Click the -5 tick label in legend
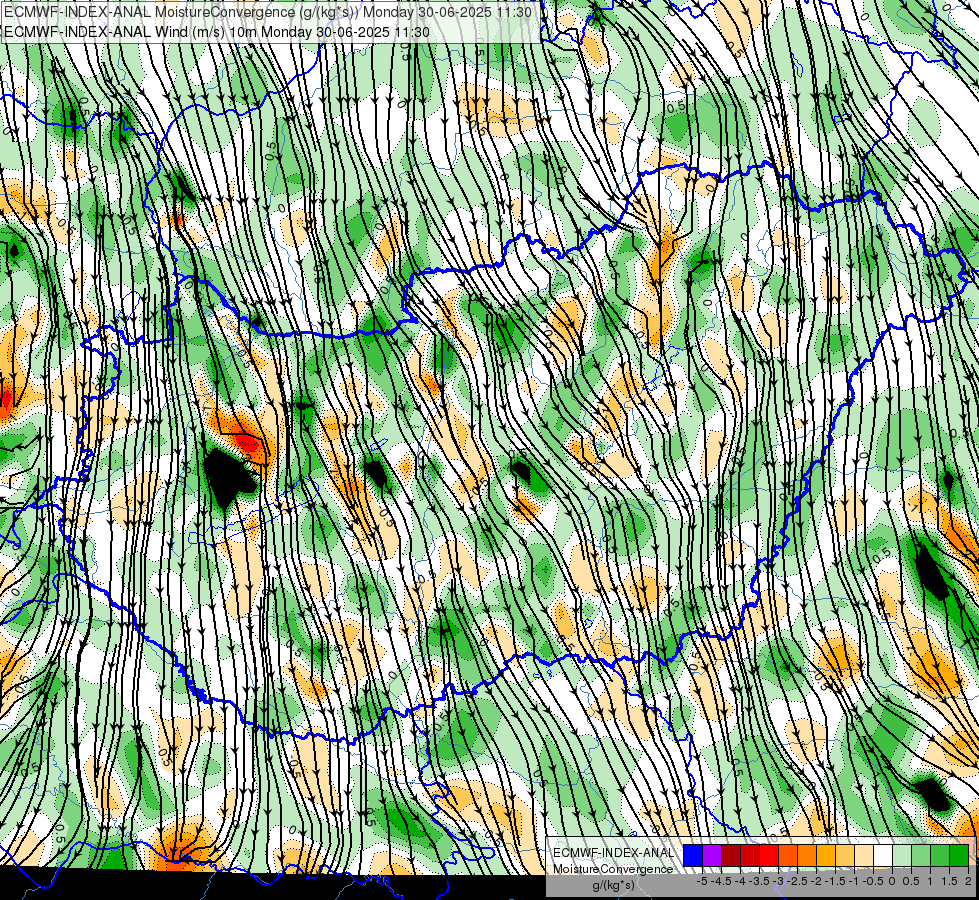The height and width of the screenshot is (900, 979). tap(702, 881)
